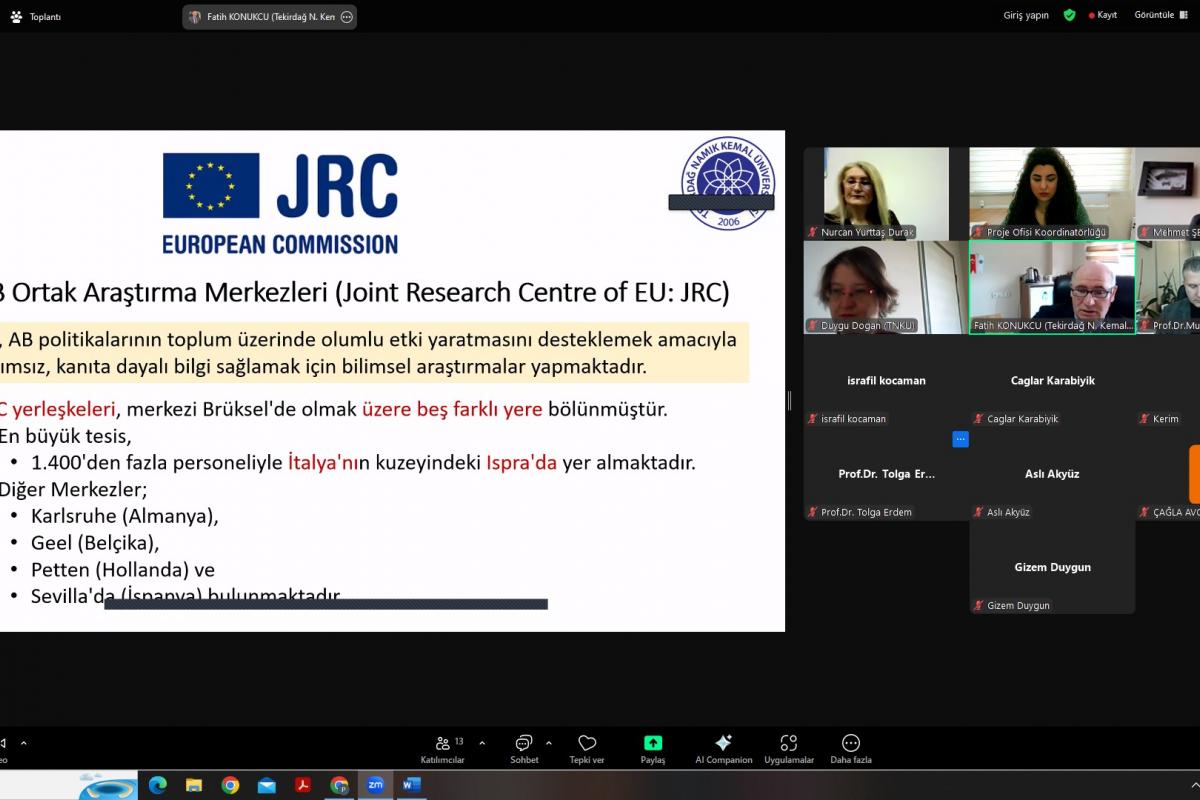Expand the audio options arrow in toolbar

[24, 743]
